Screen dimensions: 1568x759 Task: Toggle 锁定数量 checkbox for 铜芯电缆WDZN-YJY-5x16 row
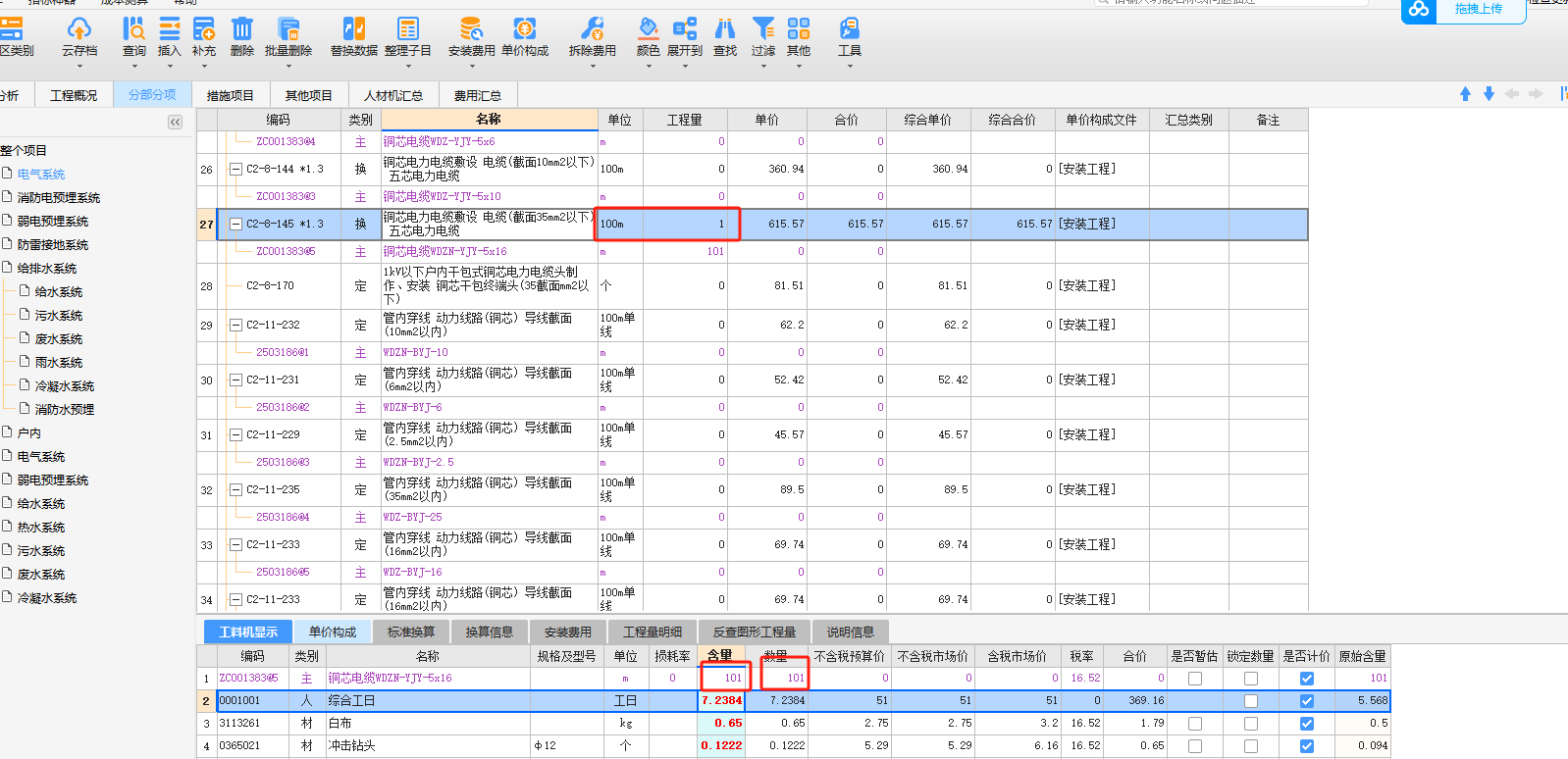click(1251, 679)
